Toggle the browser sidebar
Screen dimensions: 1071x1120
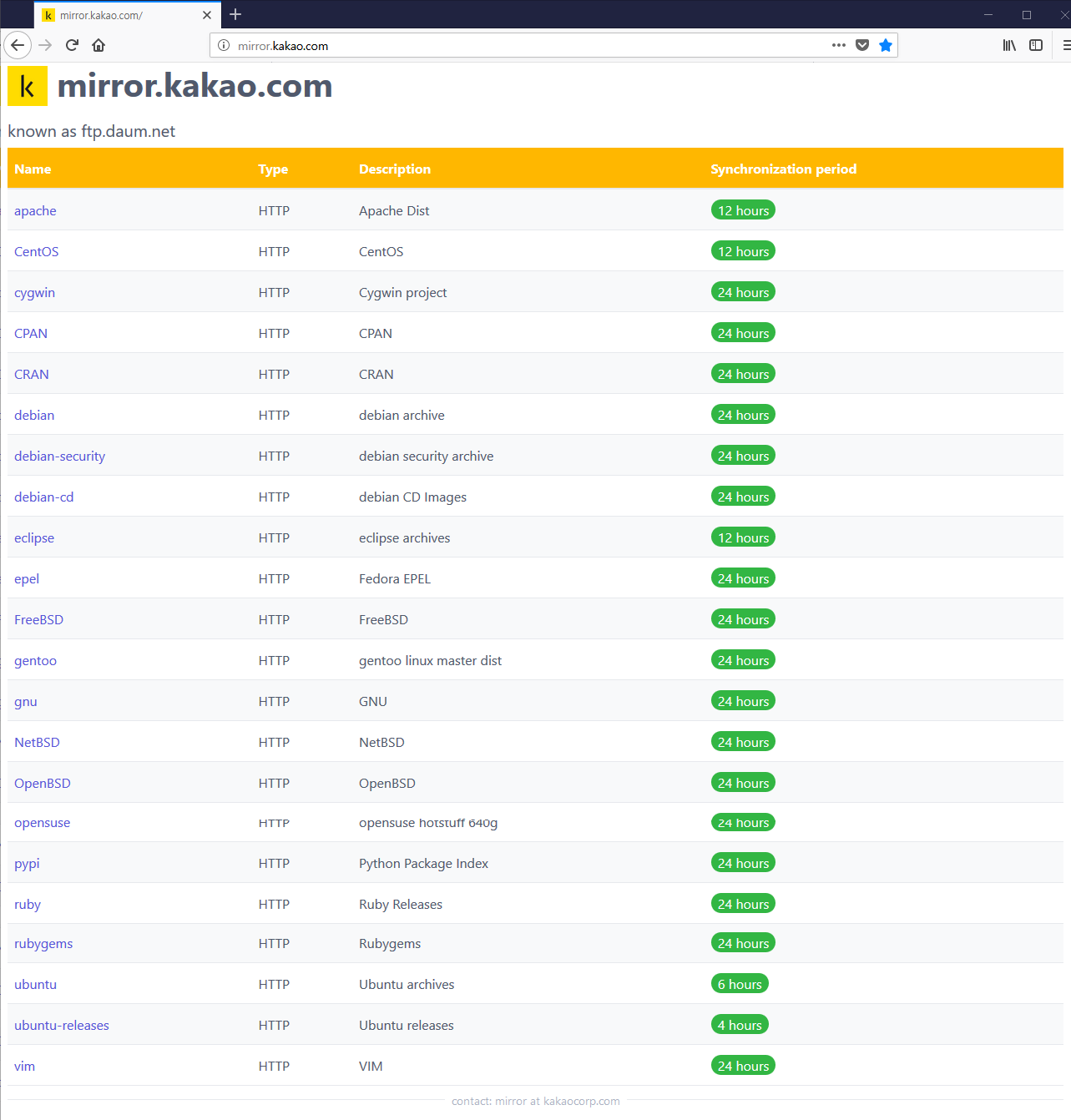coord(1036,45)
